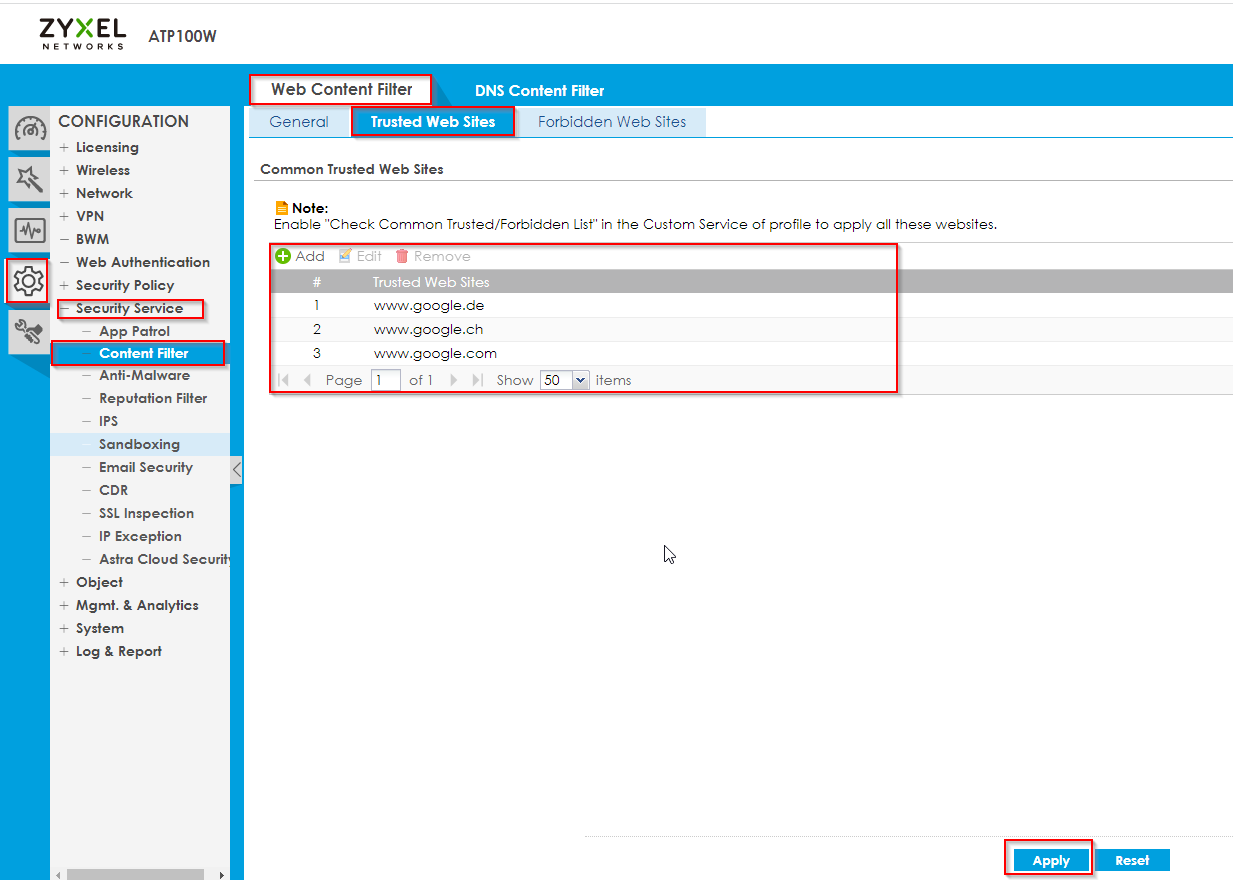Switch to the DNS Content Filter tab
This screenshot has width=1233, height=880.
pyautogui.click(x=539, y=90)
